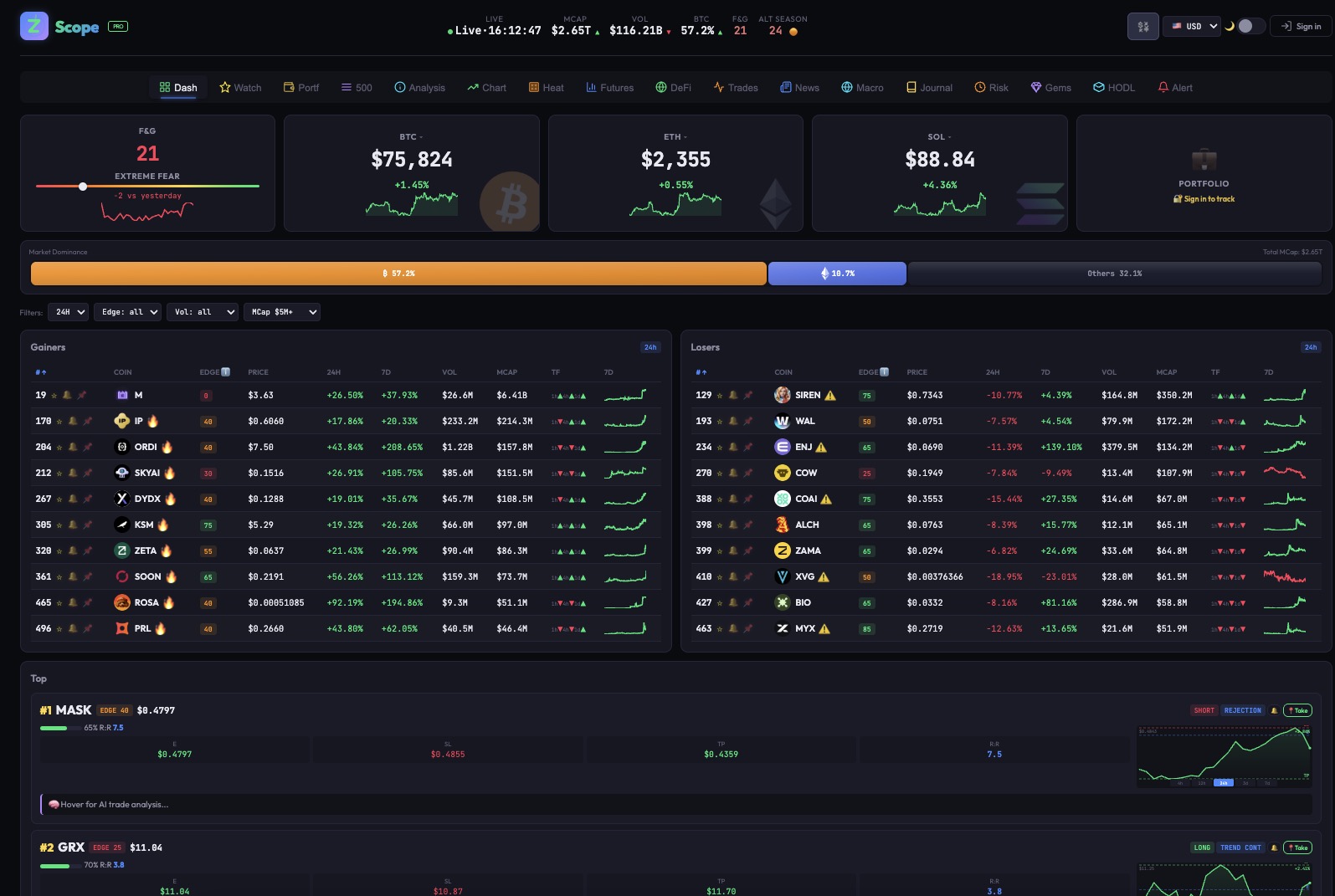Screen dimensions: 1335x896
Task: Open the 24H timeframe filter dropdown
Action: 68,312
